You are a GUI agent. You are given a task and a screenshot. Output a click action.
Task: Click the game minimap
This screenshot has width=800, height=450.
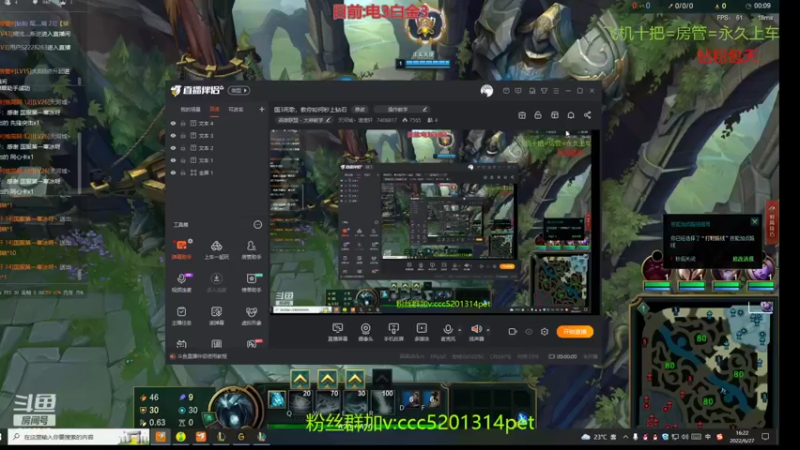[x=704, y=364]
